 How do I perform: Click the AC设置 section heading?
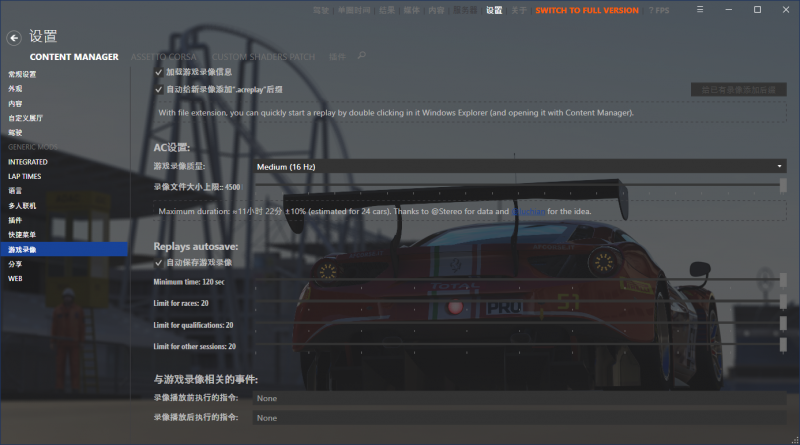point(171,147)
